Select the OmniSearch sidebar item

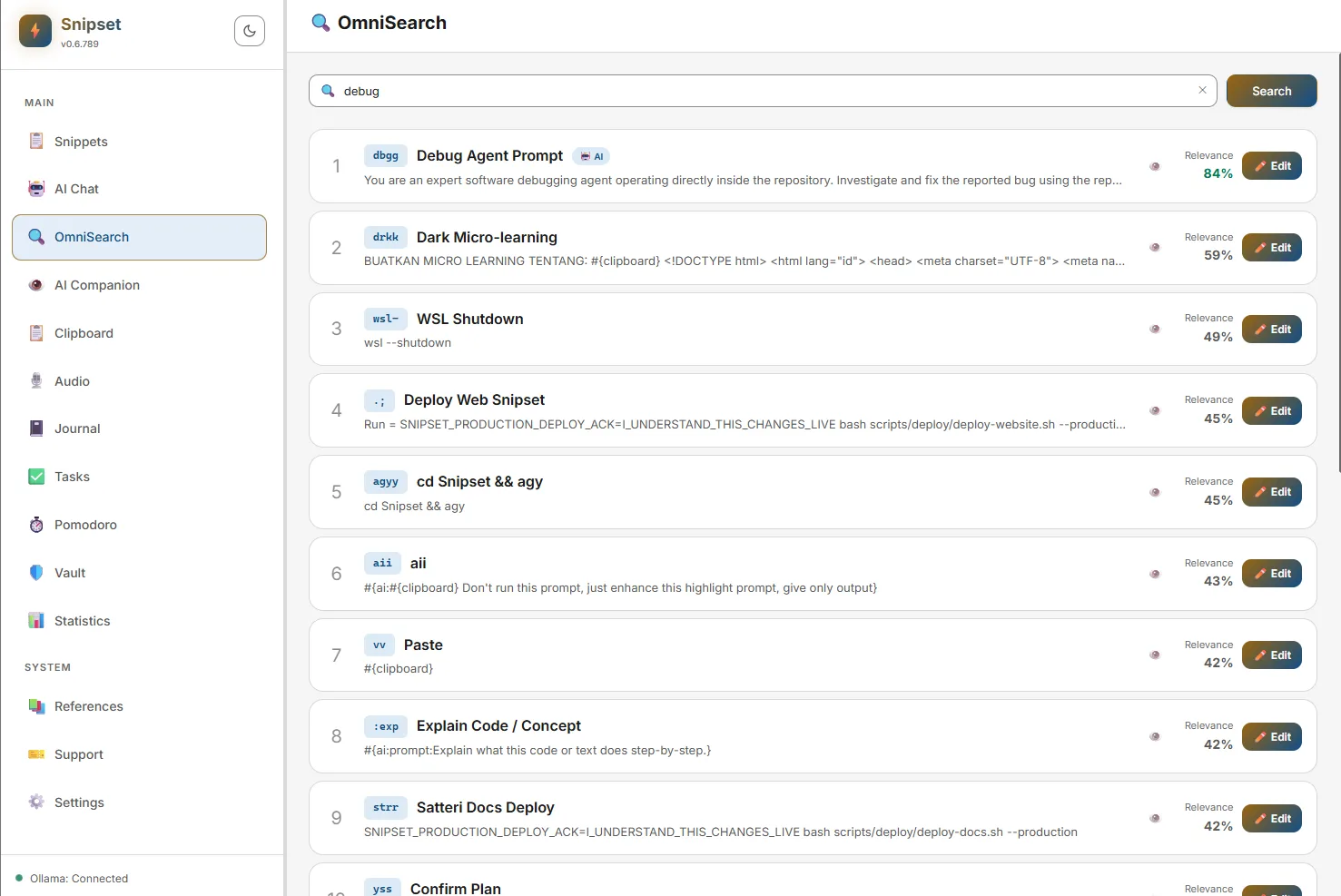click(x=139, y=237)
